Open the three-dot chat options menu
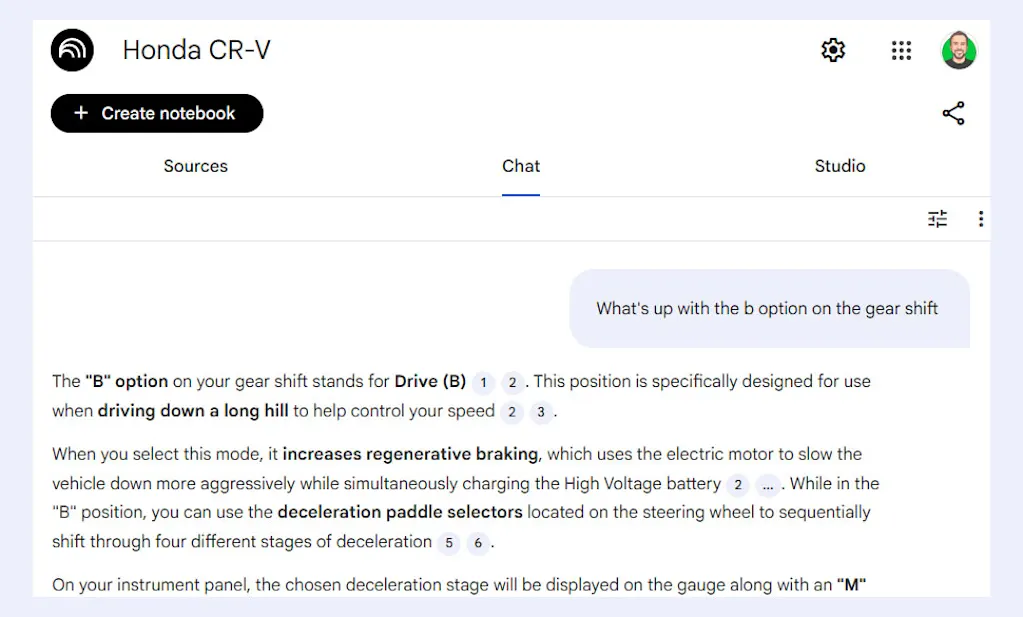 [x=980, y=219]
